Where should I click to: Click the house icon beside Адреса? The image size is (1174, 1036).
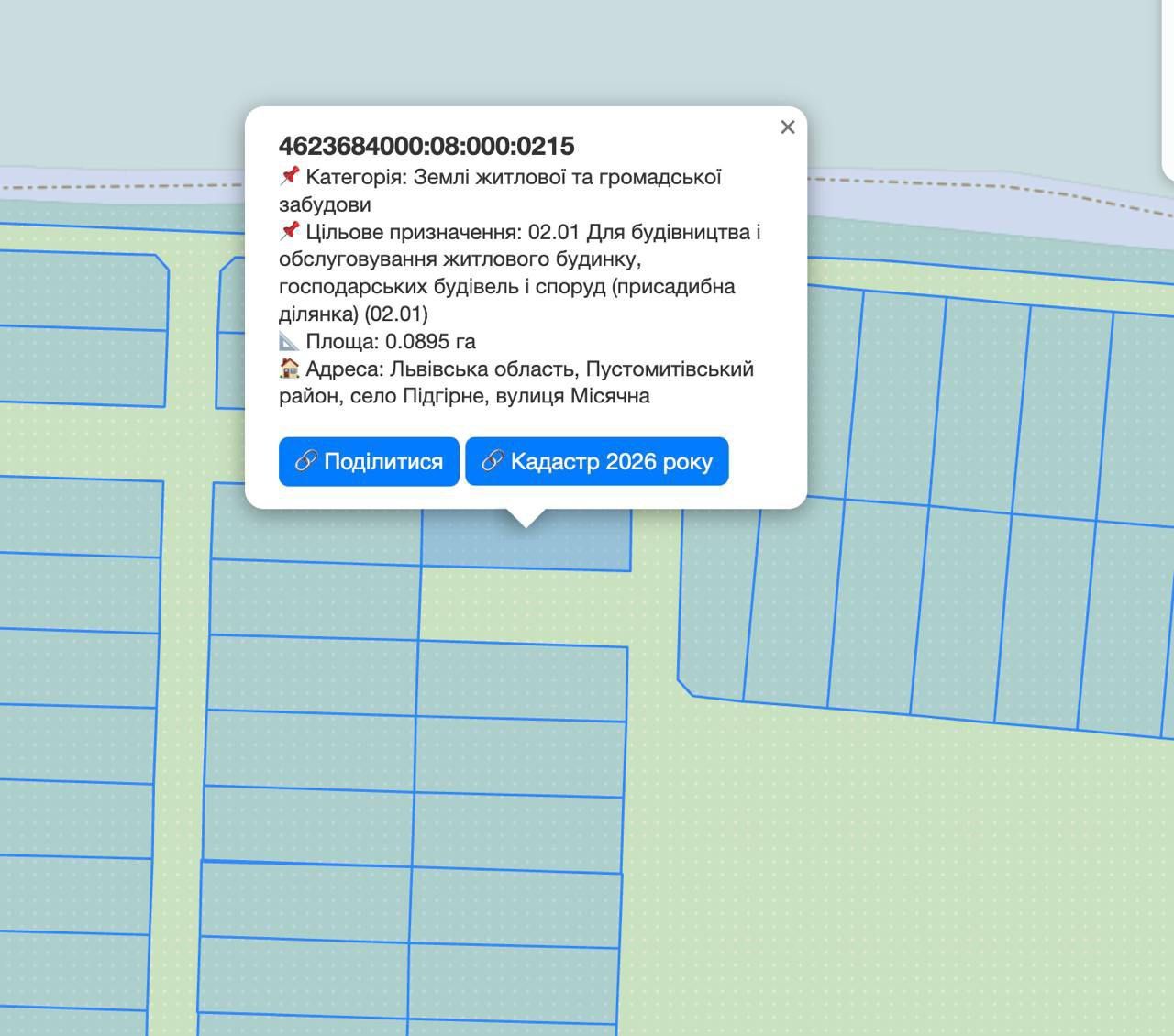pos(290,369)
